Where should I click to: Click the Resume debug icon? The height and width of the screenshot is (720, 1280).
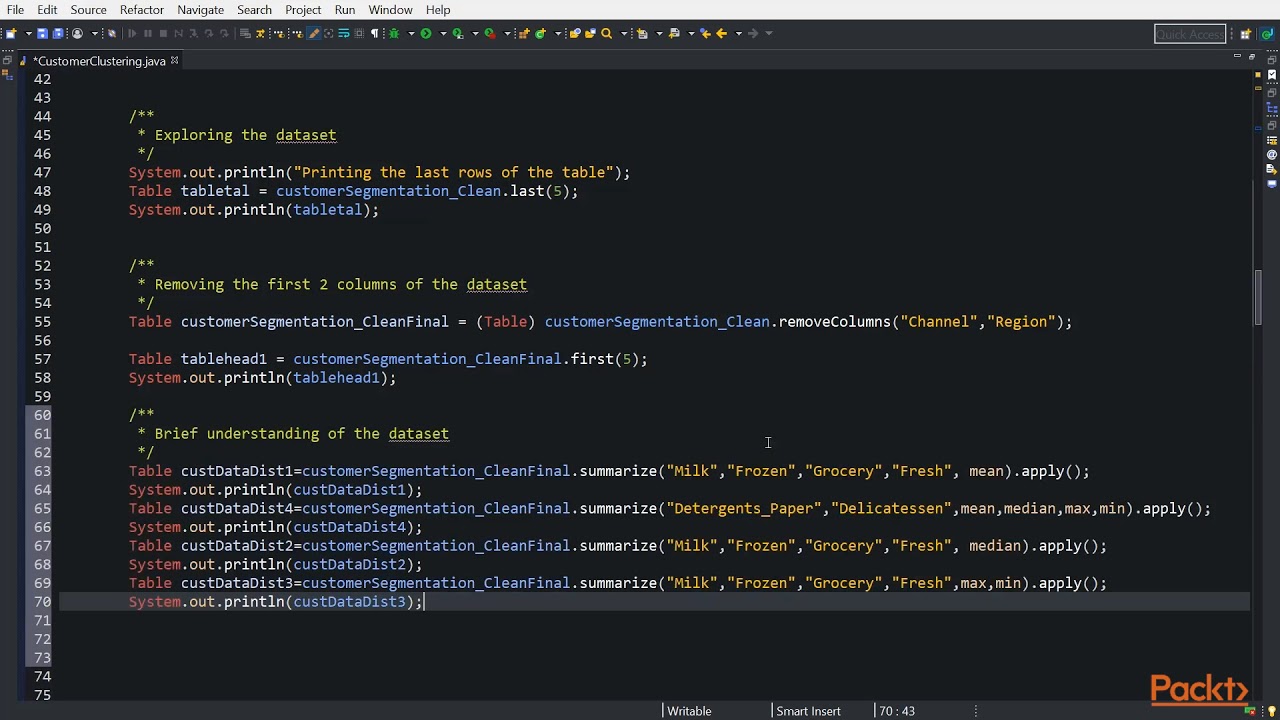click(x=132, y=33)
